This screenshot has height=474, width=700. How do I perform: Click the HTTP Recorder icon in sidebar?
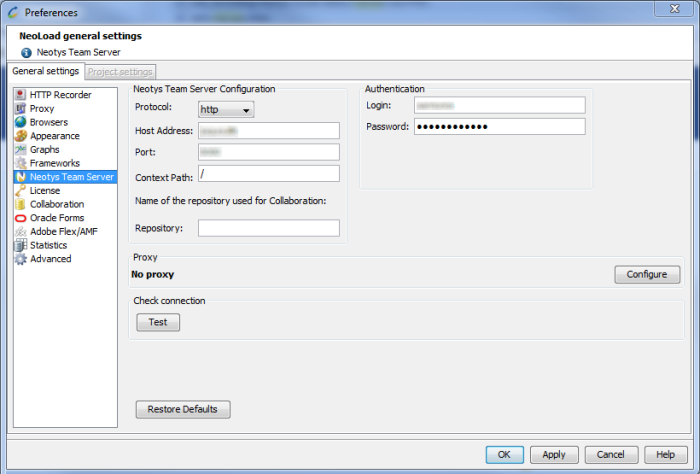click(x=20, y=95)
